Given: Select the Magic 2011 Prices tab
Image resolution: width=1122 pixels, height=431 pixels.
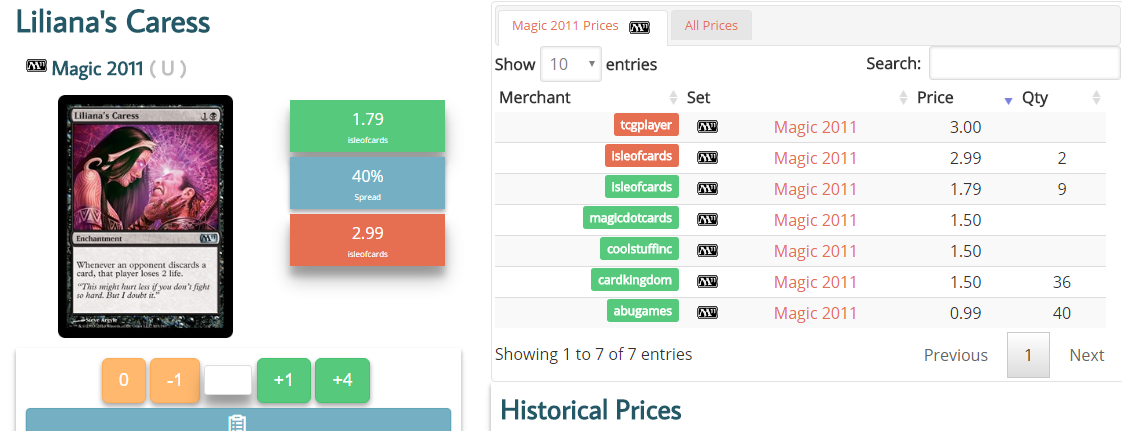Looking at the screenshot, I should pos(565,26).
